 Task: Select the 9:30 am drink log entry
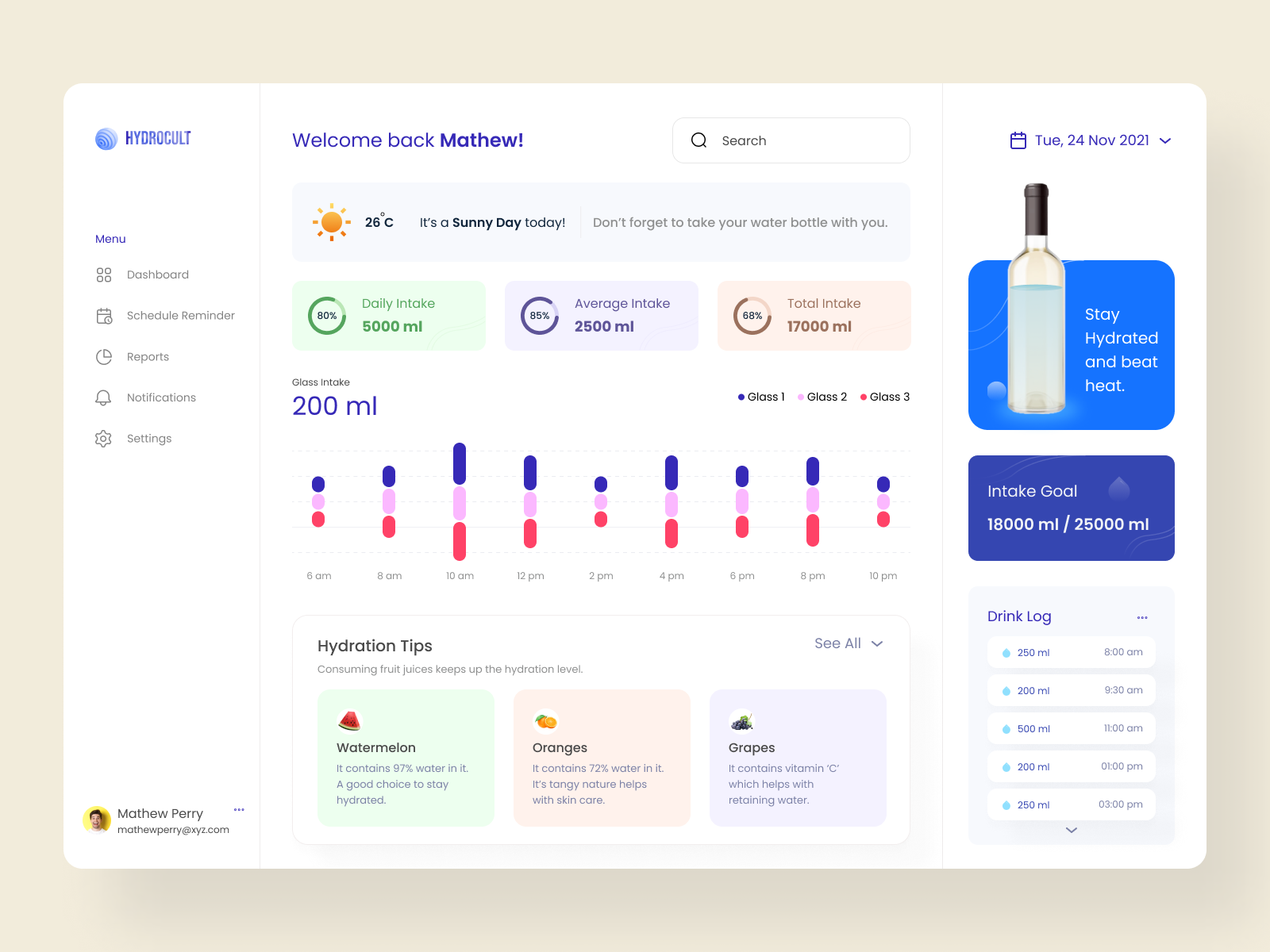(x=1072, y=690)
